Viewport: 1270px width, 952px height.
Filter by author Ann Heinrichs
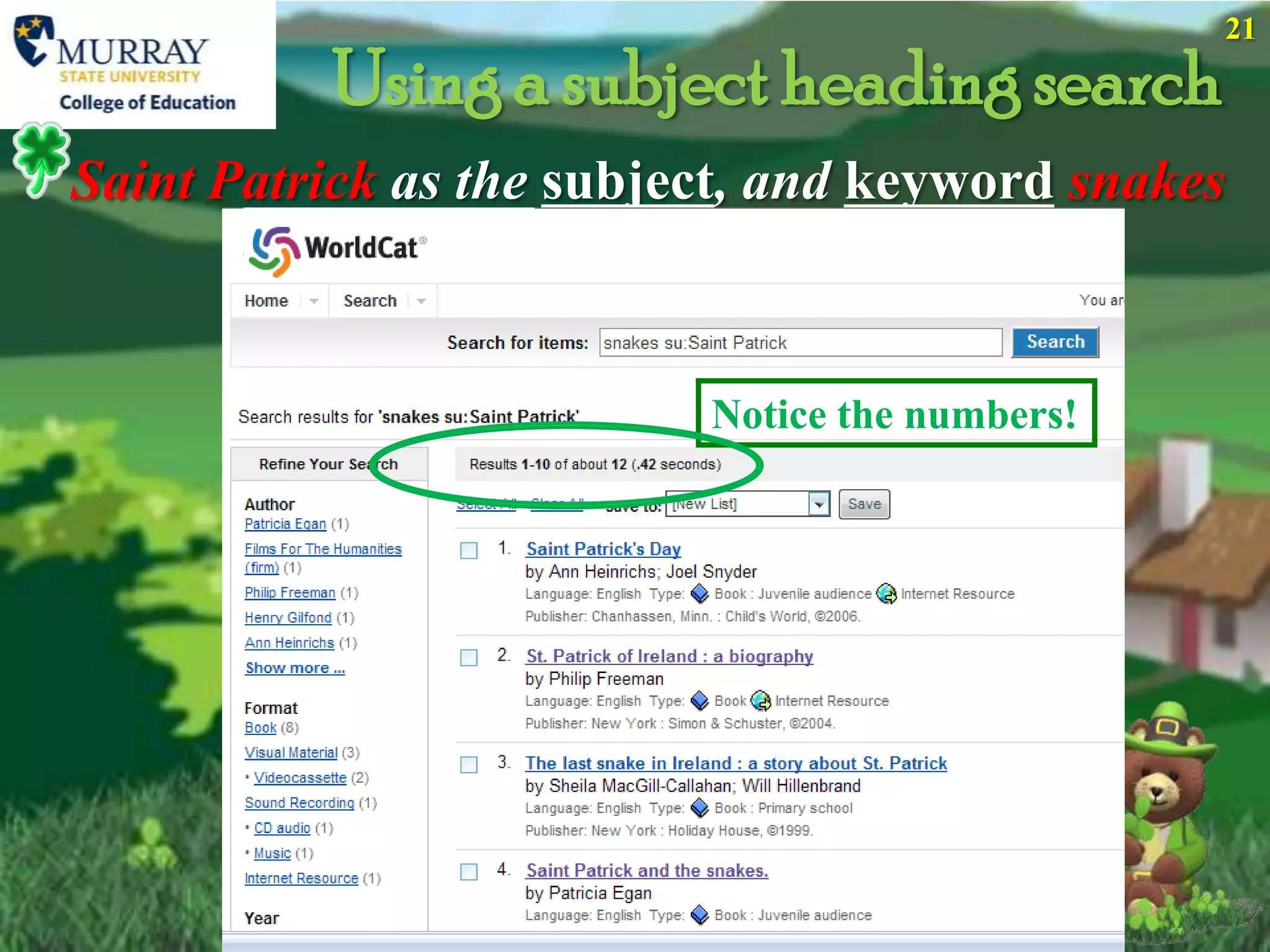pos(289,643)
